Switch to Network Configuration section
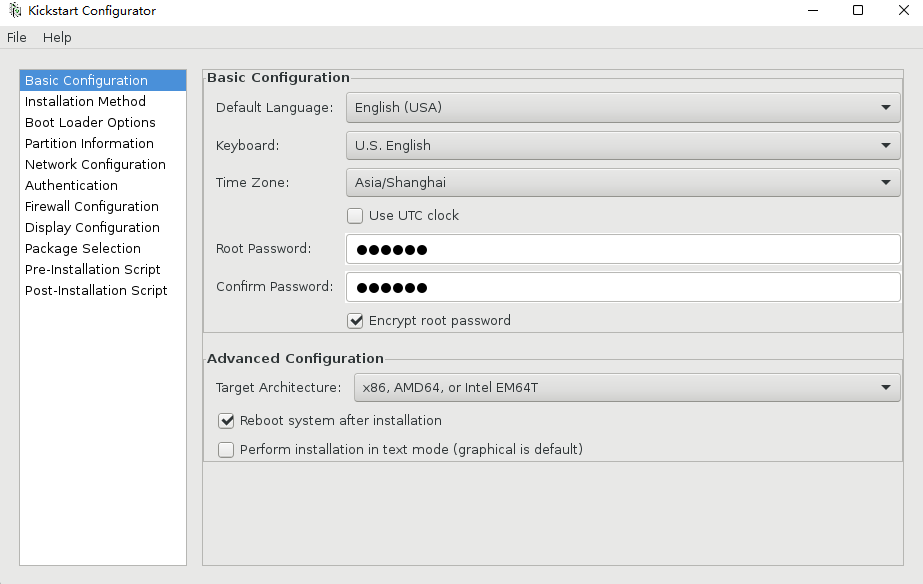The width and height of the screenshot is (923, 584). [103, 164]
